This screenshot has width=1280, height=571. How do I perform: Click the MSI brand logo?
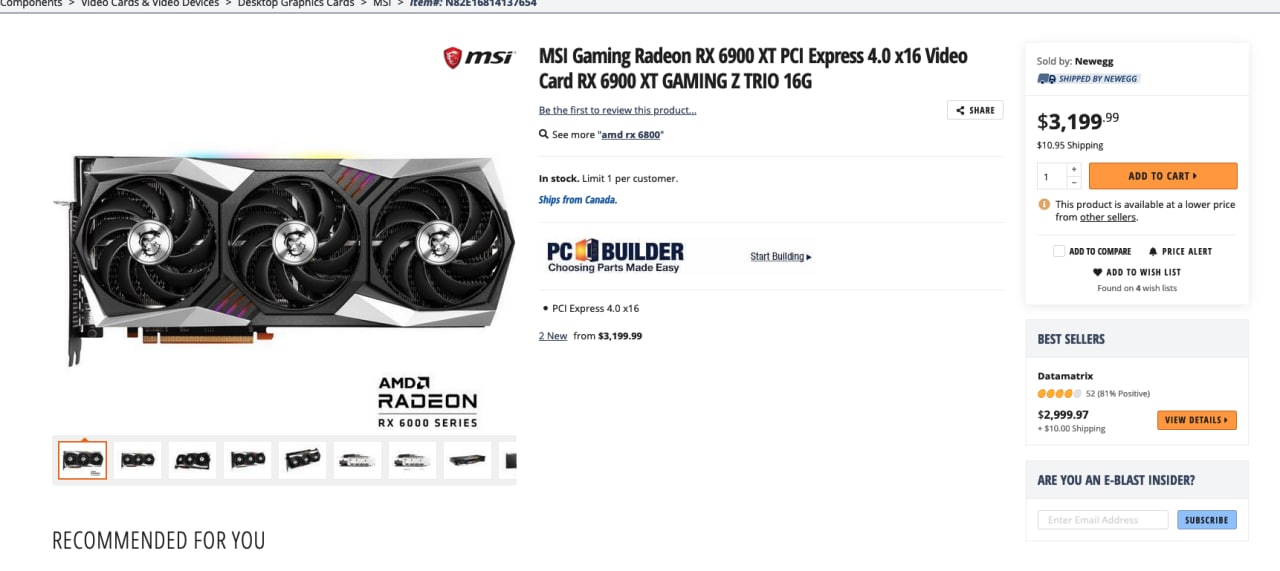(479, 58)
